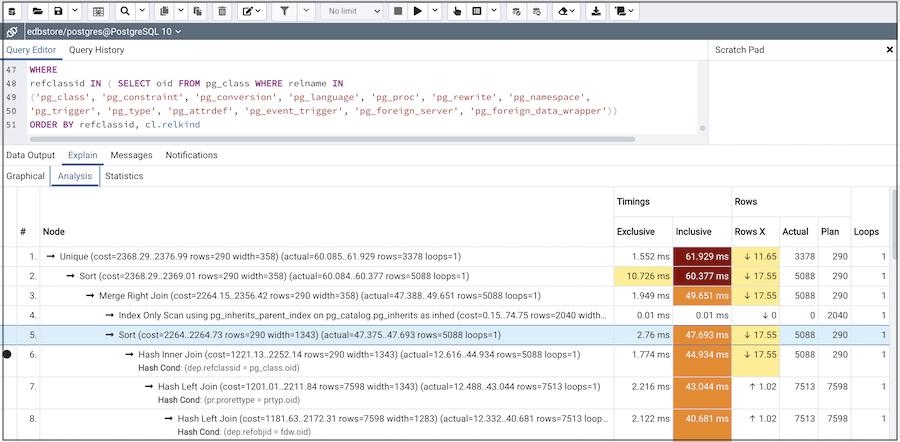Open the save options dropdown arrow
This screenshot has height=442, width=900.
pos(75,11)
